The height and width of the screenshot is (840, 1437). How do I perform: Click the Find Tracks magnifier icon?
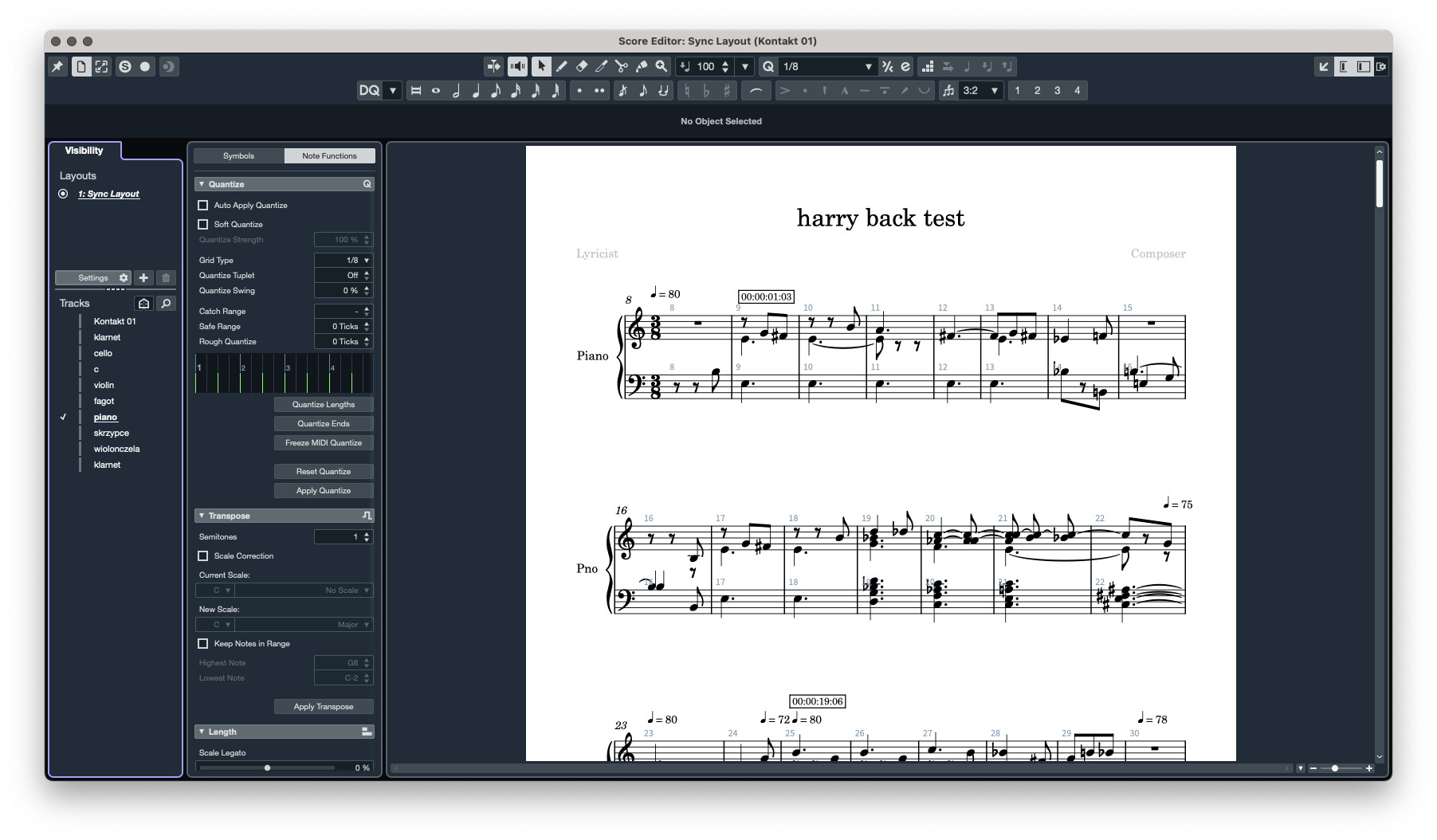166,303
